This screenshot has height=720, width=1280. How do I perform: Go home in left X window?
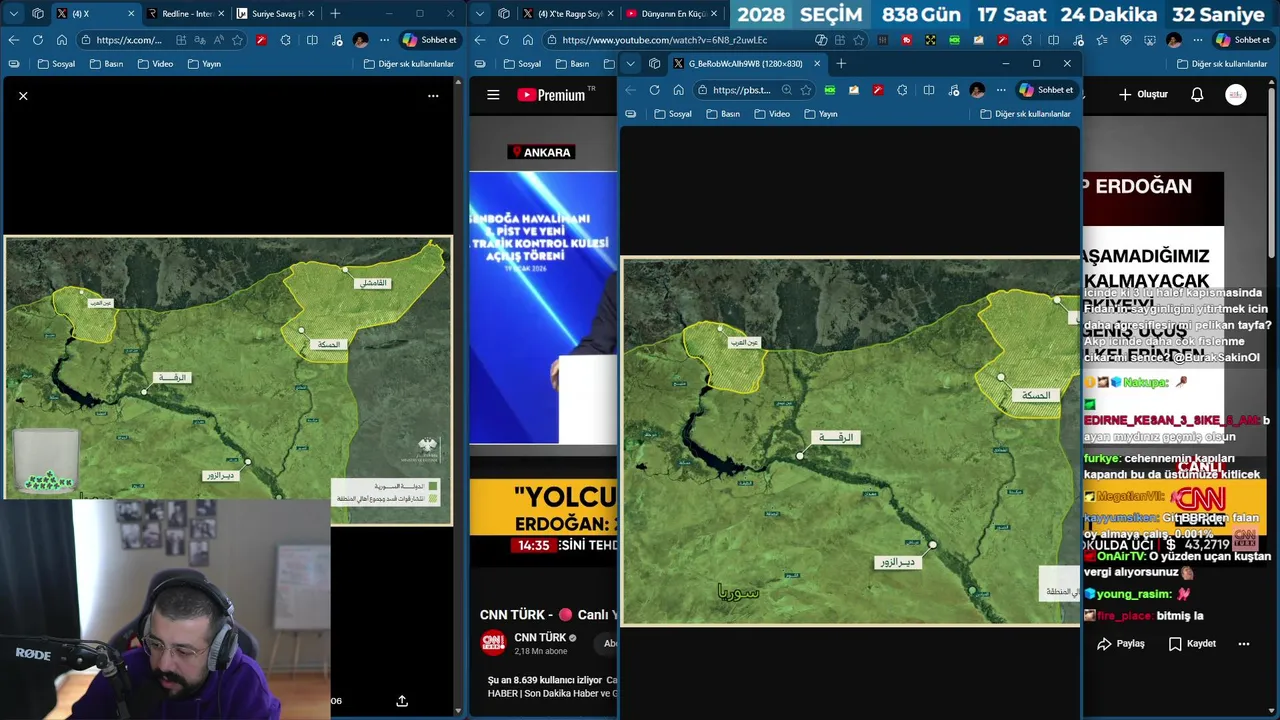pyautogui.click(x=62, y=40)
